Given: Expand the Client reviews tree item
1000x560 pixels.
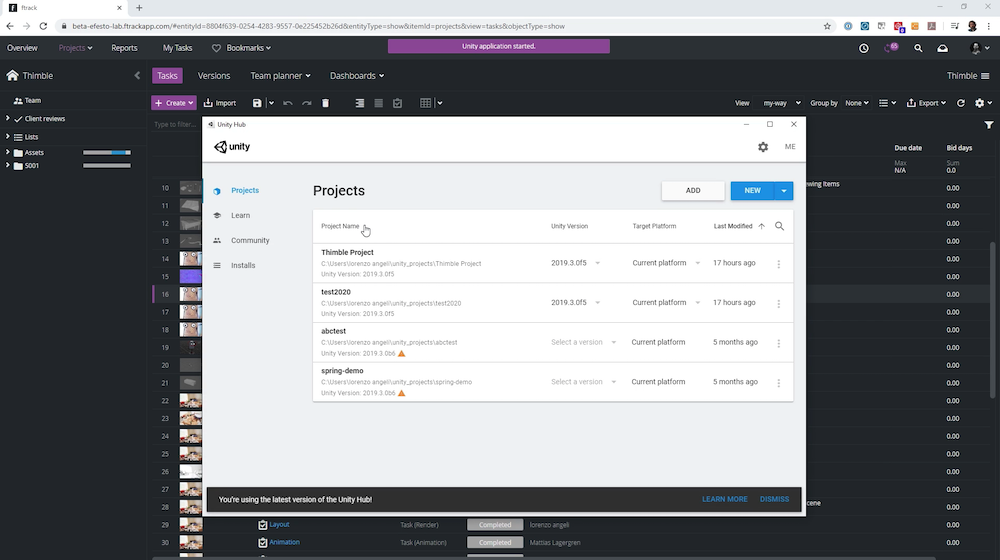Looking at the screenshot, I should 8,119.
